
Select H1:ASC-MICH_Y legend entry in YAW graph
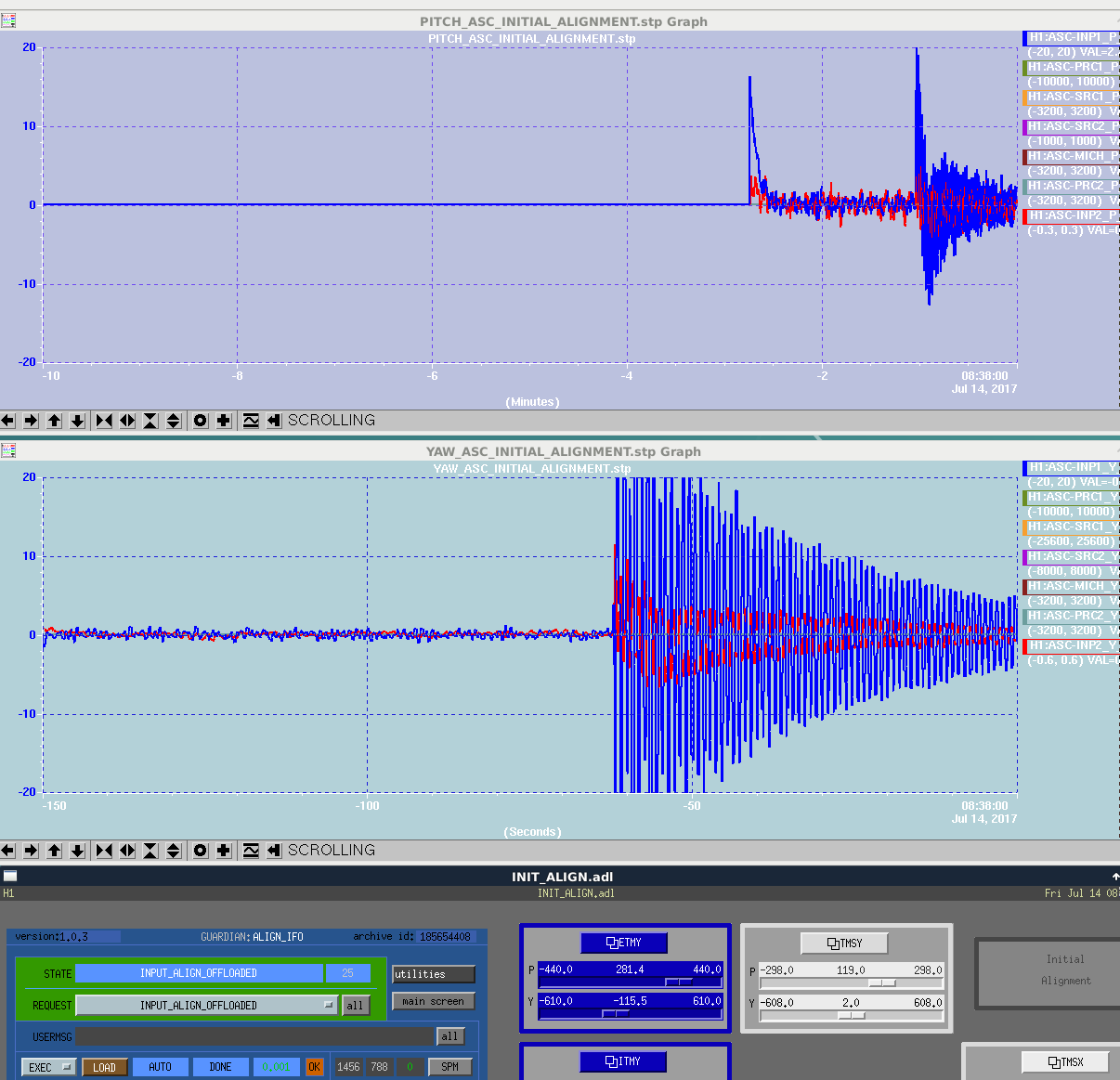(x=1072, y=587)
